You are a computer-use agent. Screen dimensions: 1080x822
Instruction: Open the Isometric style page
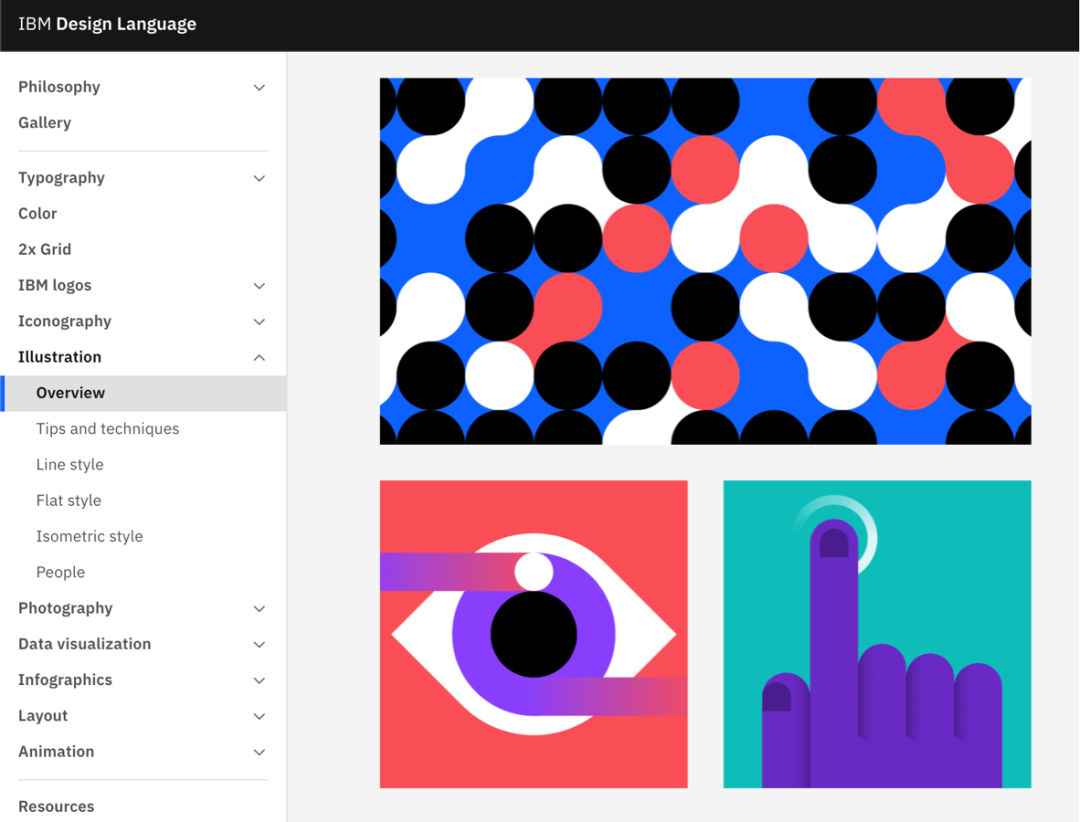[90, 536]
